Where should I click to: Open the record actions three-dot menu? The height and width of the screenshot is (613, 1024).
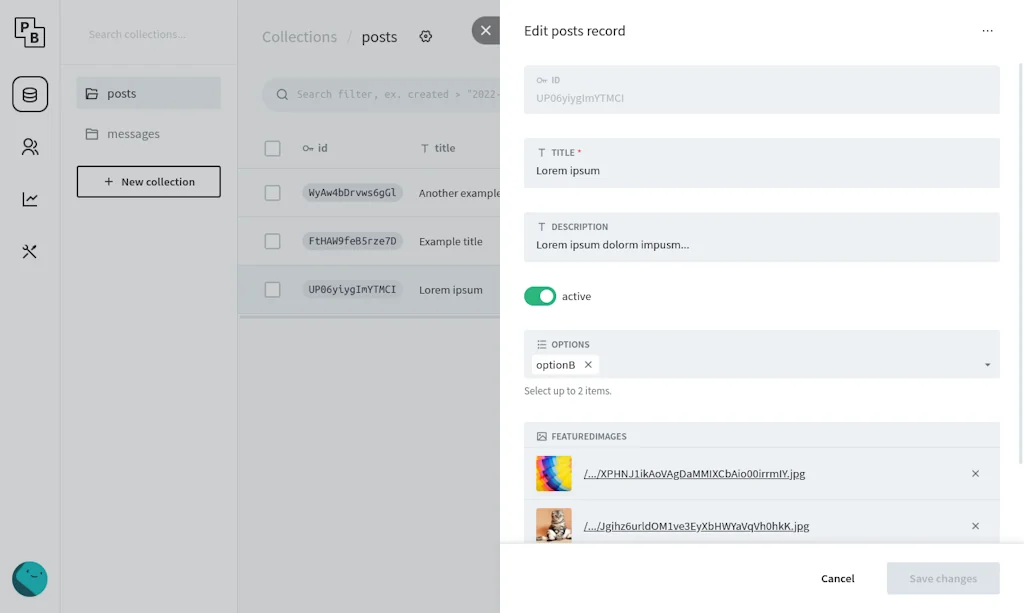pyautogui.click(x=988, y=31)
